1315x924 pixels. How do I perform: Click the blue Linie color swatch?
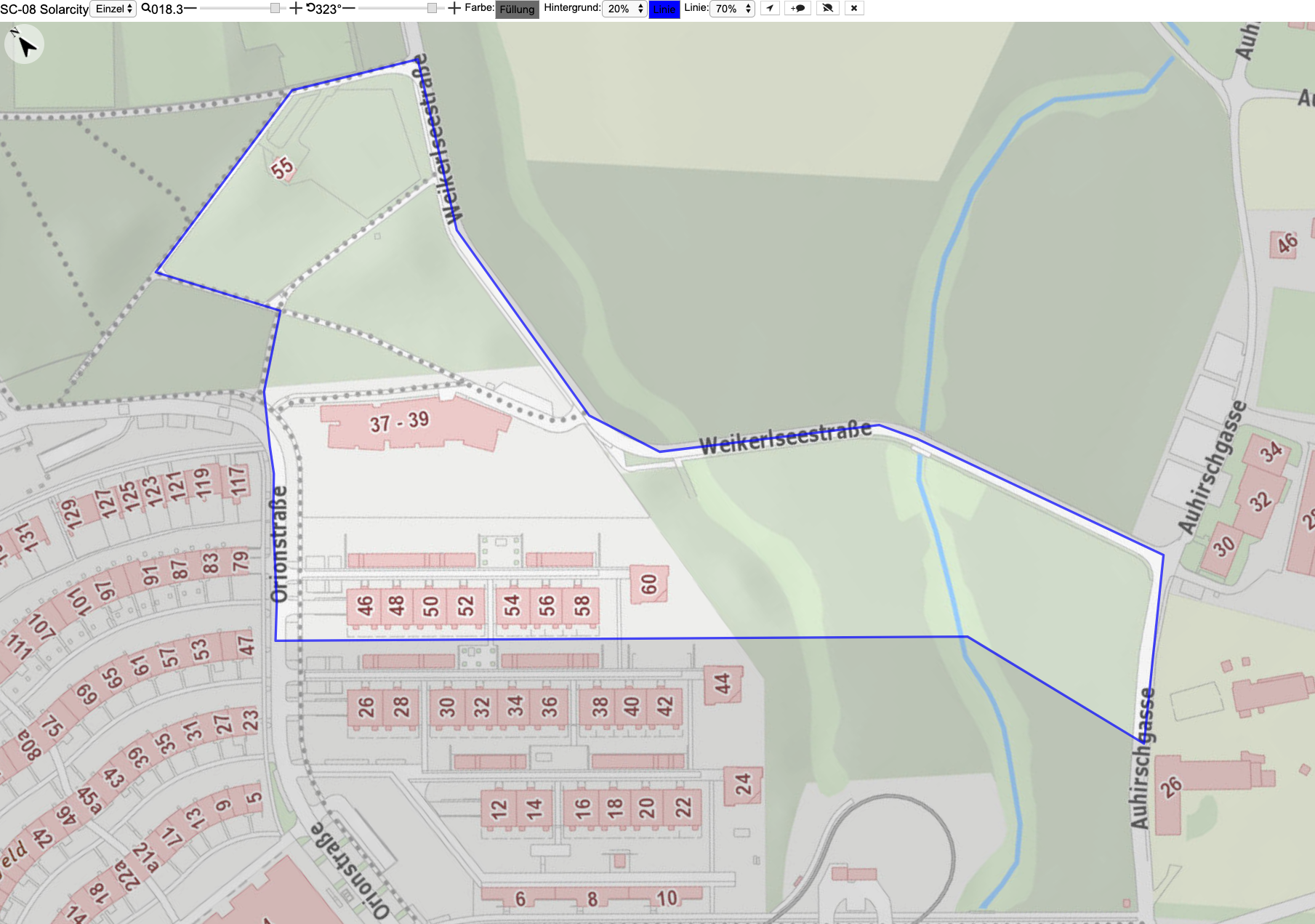click(x=664, y=9)
